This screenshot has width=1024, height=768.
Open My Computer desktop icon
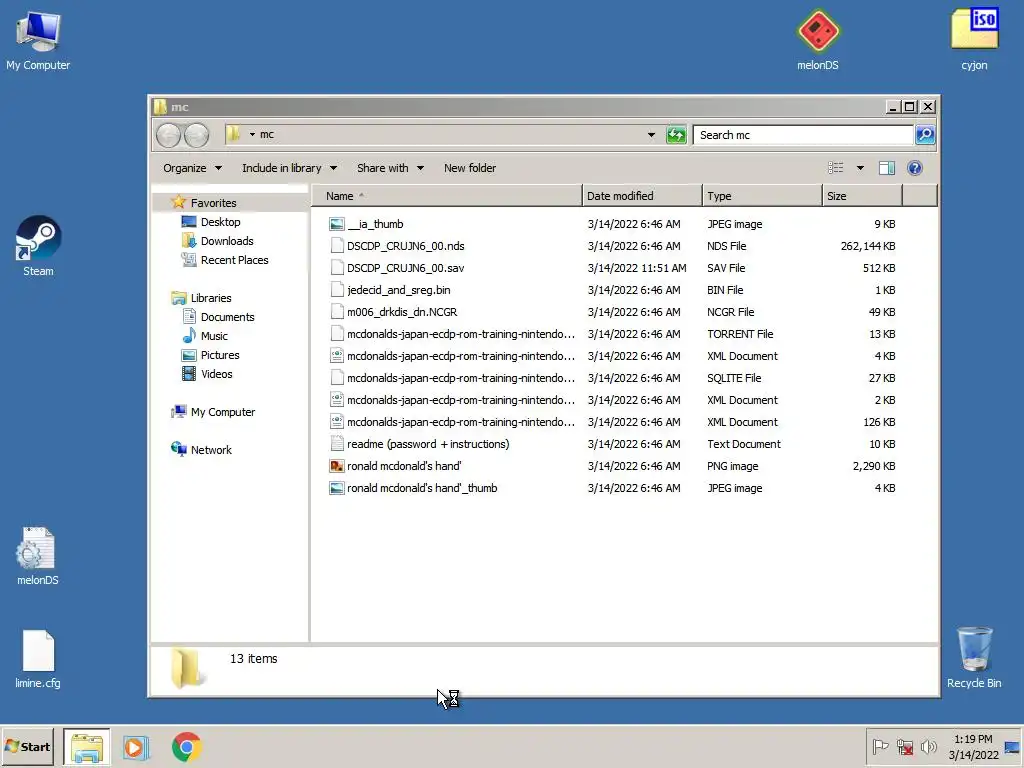coord(38,40)
